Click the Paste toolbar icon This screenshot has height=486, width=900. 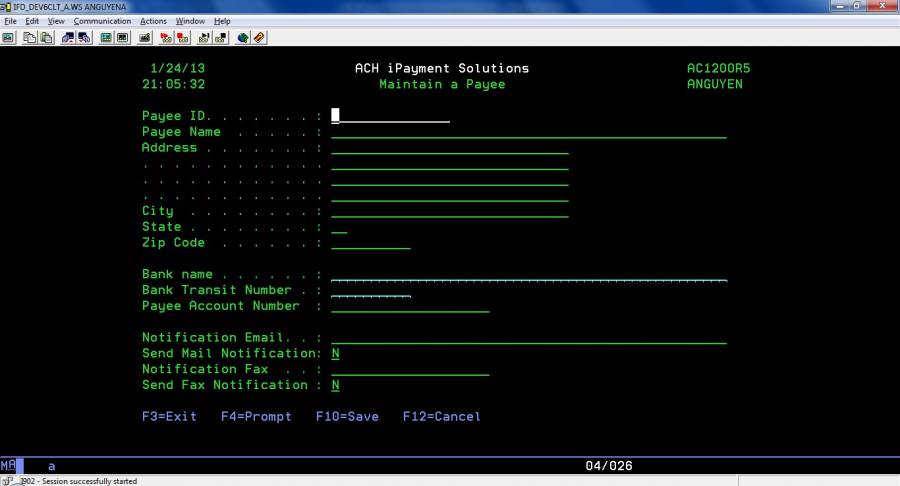click(46, 38)
